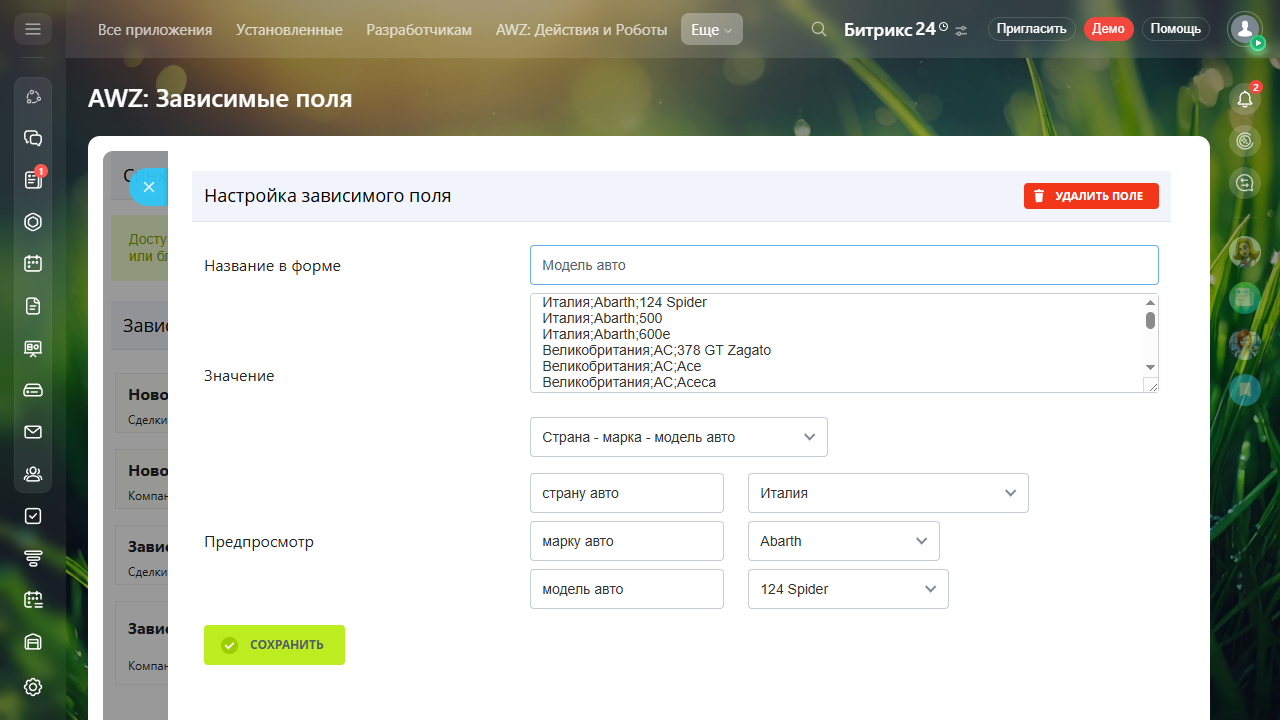1280x720 pixels.
Task: Click the 'Удалить поле' button
Action: 1090,196
